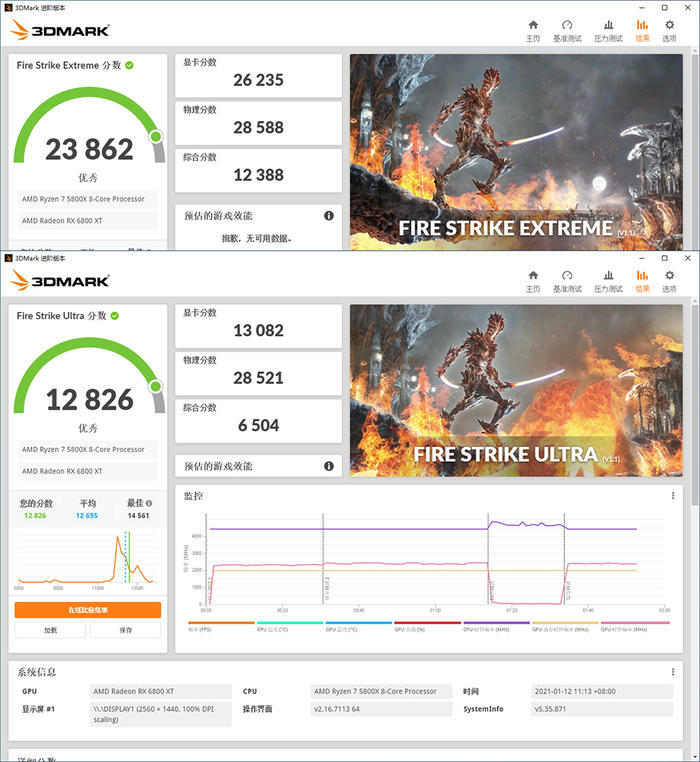Select 显示屏 #1 DISPLAY1 2560 × 1440 value

coord(160,714)
